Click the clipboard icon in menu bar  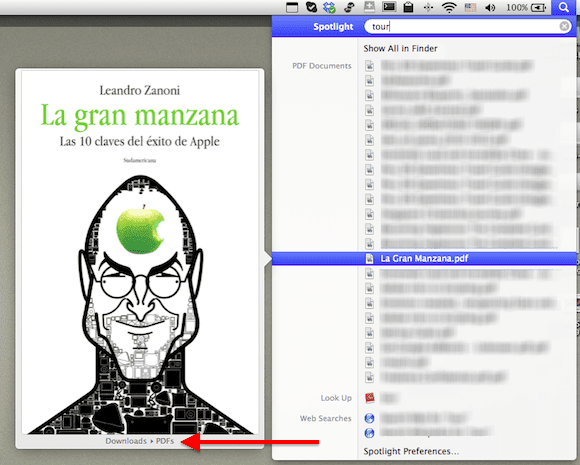point(408,7)
